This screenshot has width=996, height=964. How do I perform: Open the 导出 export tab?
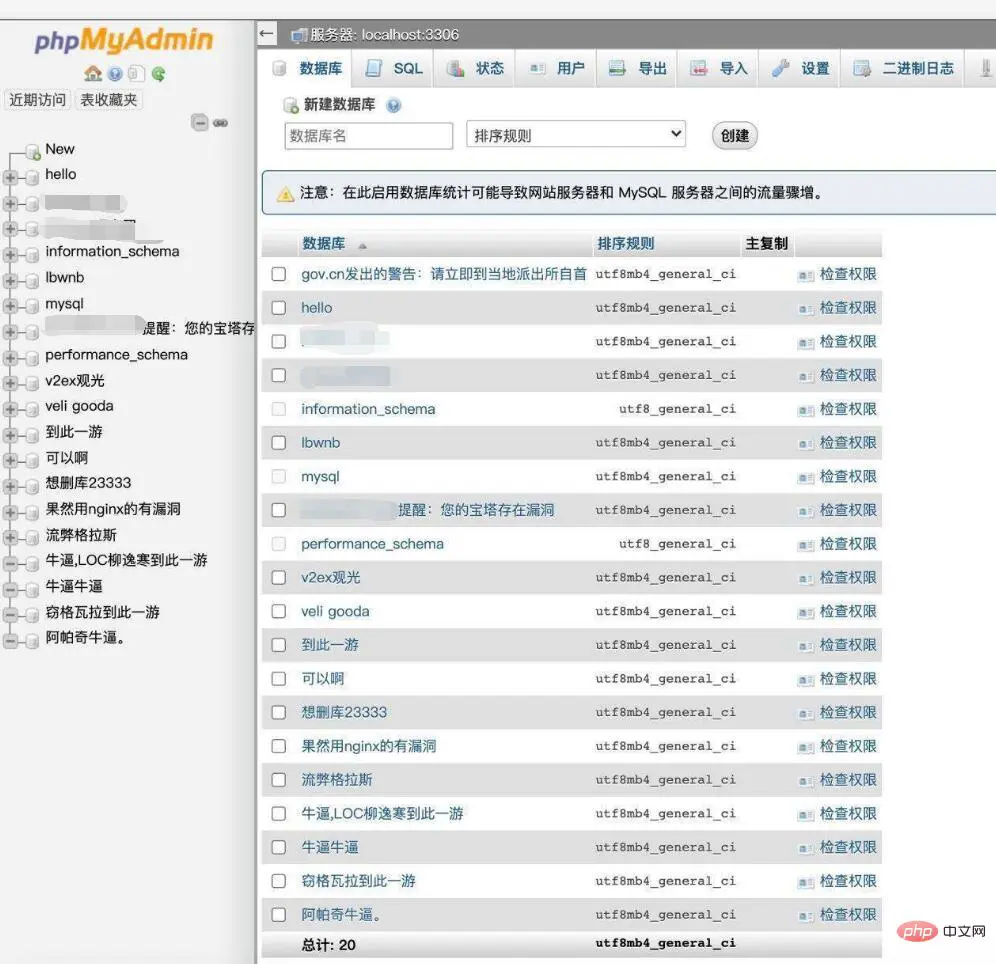click(x=637, y=69)
